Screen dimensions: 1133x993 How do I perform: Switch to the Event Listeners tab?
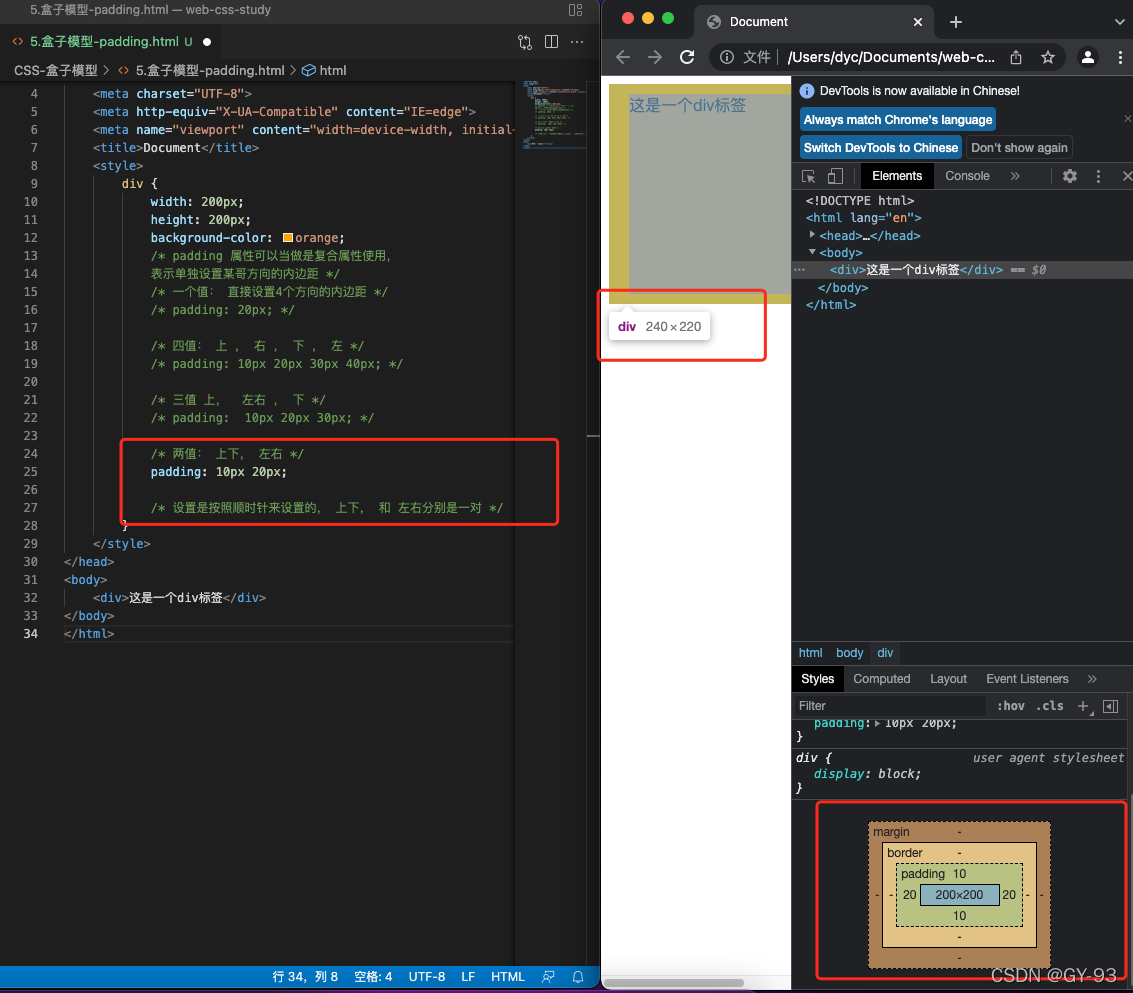1027,679
